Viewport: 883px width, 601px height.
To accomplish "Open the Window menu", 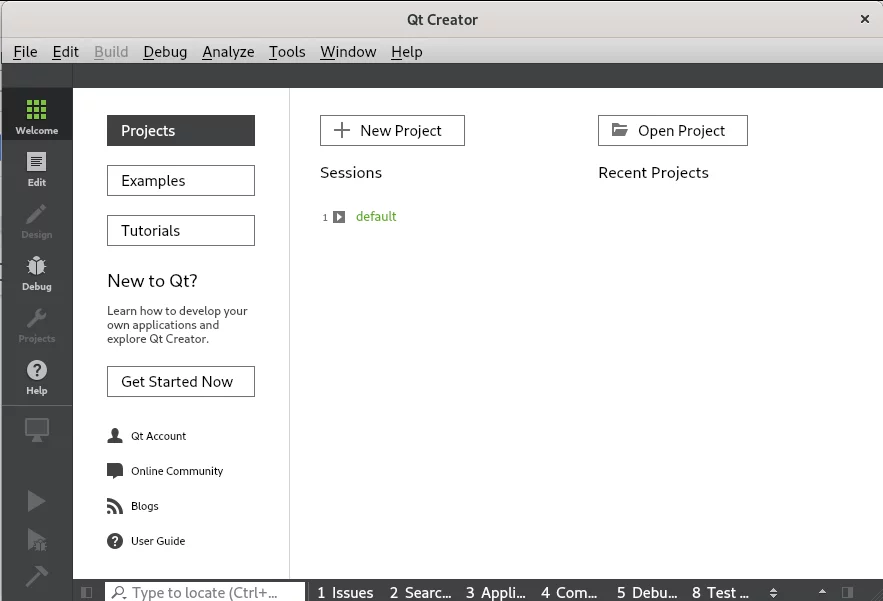I will (x=348, y=52).
